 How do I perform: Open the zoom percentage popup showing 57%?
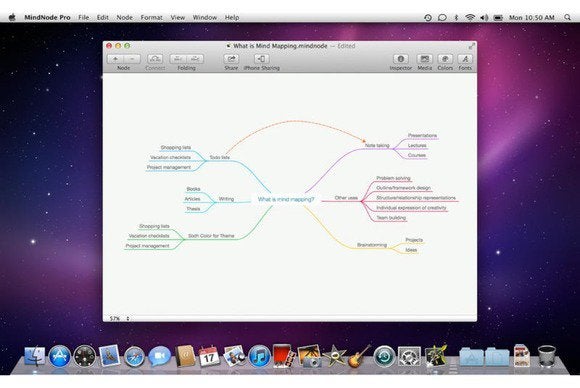coord(120,318)
